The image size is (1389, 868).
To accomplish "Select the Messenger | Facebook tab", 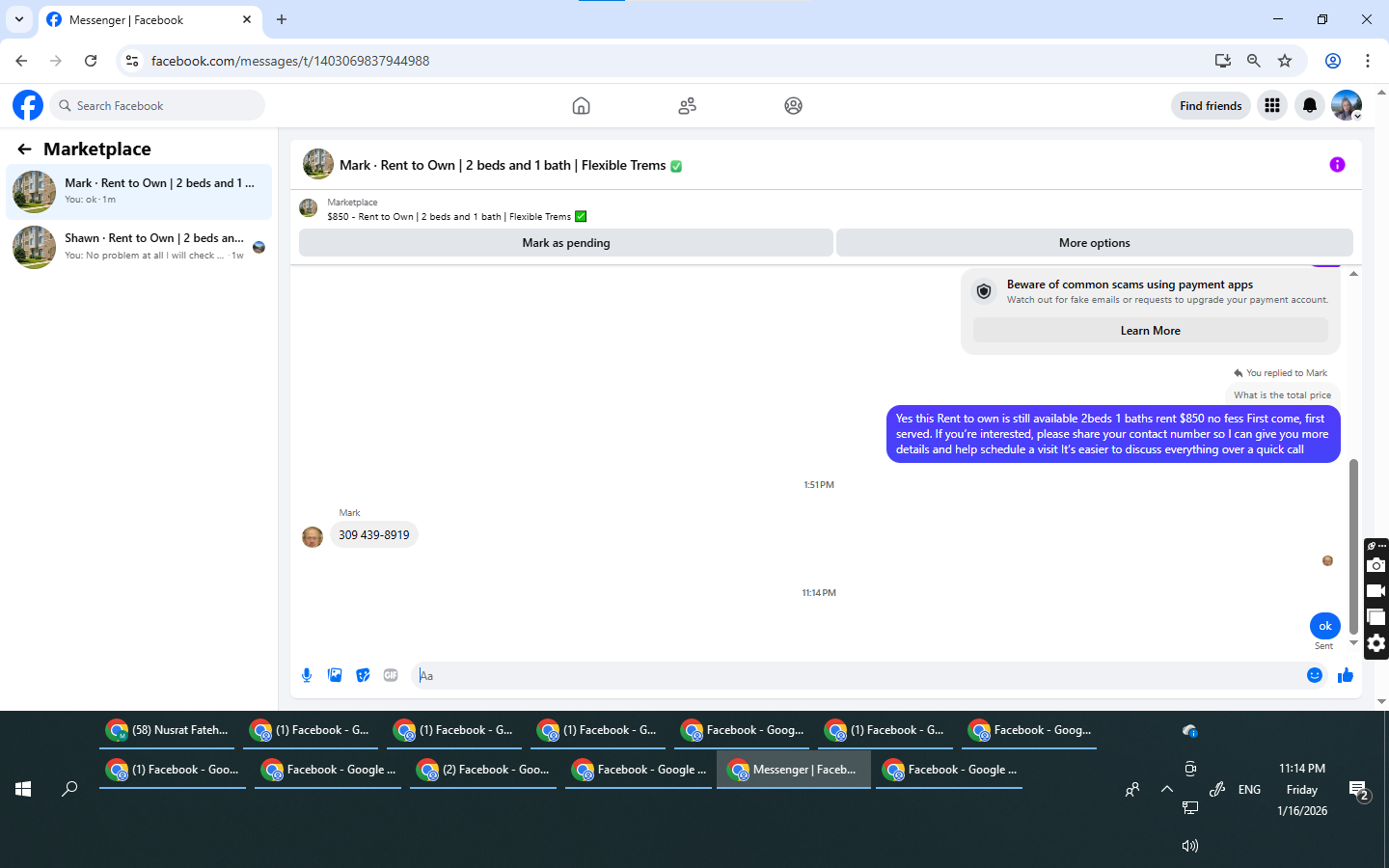I will pos(150,20).
